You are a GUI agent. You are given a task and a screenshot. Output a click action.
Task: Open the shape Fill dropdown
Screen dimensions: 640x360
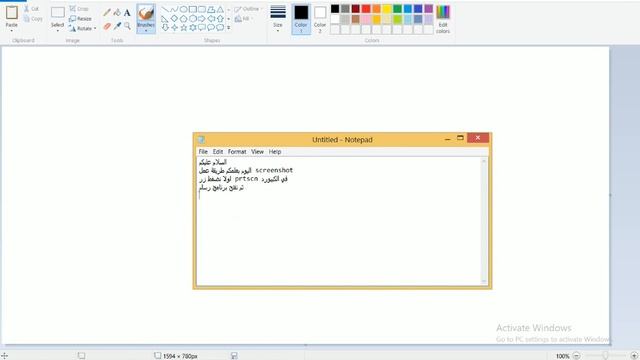coord(244,19)
